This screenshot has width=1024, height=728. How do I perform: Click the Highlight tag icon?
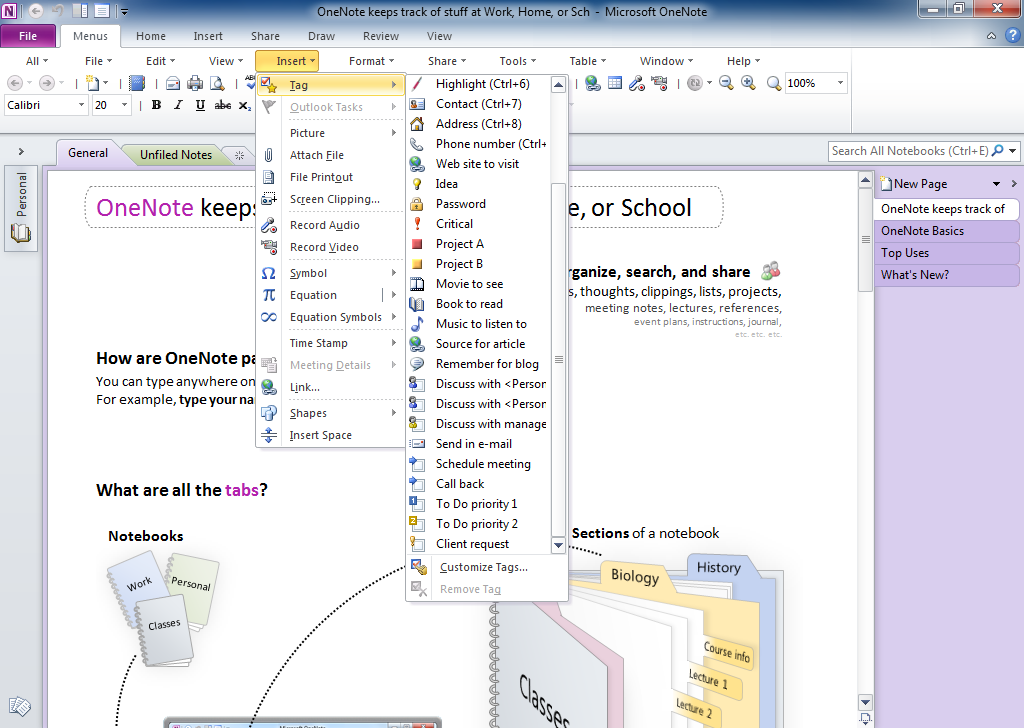[x=417, y=84]
